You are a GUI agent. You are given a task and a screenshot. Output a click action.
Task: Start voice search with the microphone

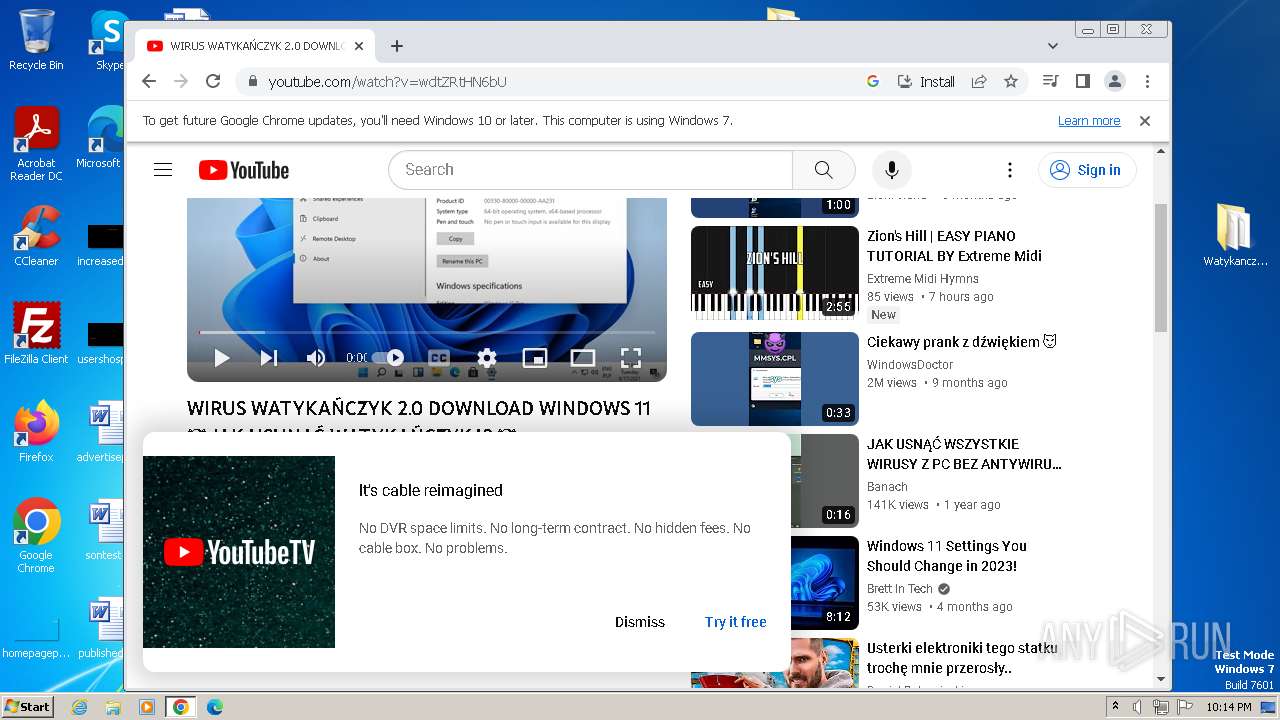[892, 170]
